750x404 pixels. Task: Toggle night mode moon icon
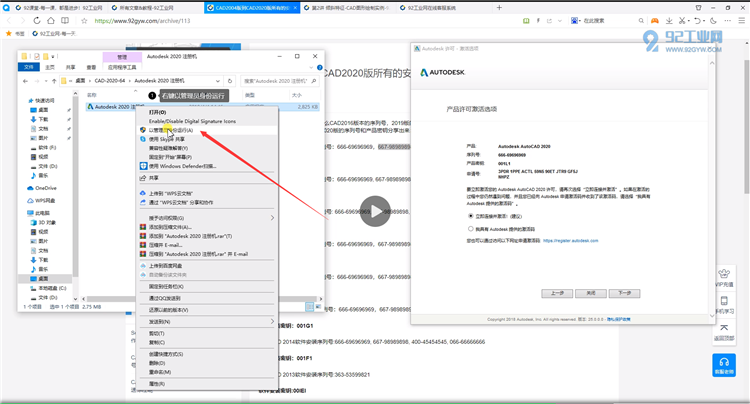pos(714,21)
